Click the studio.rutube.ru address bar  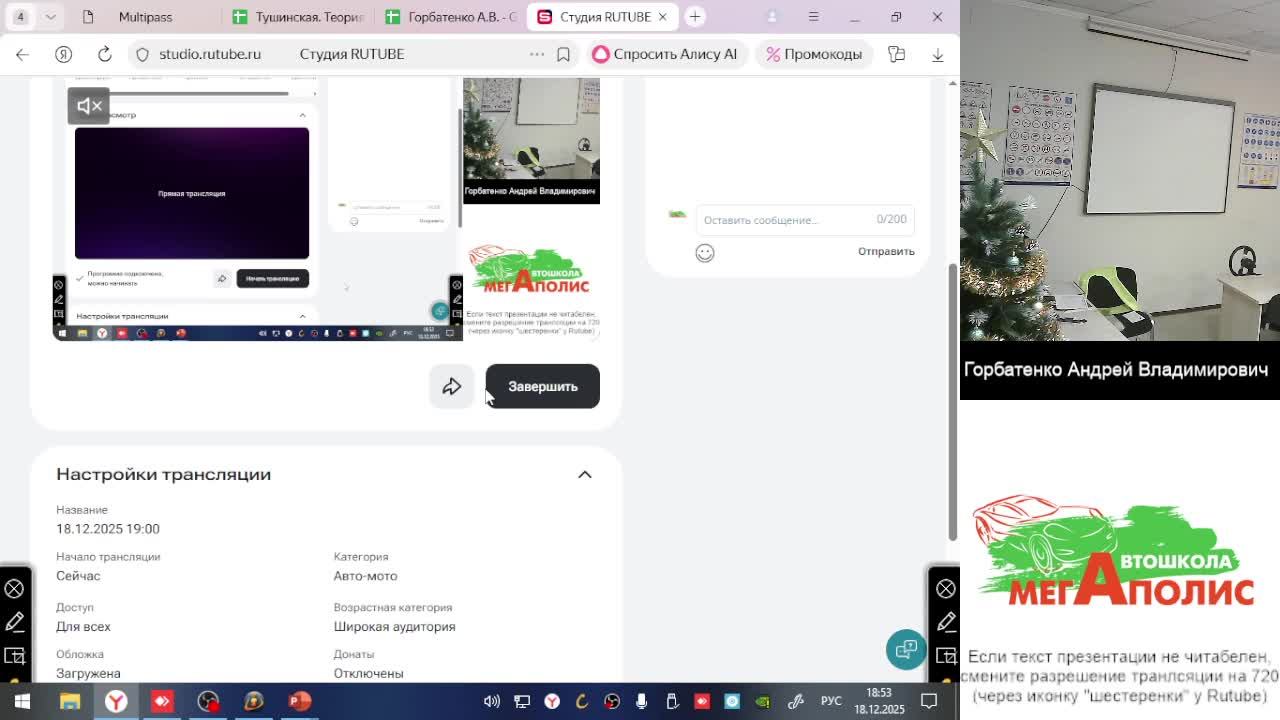point(210,54)
